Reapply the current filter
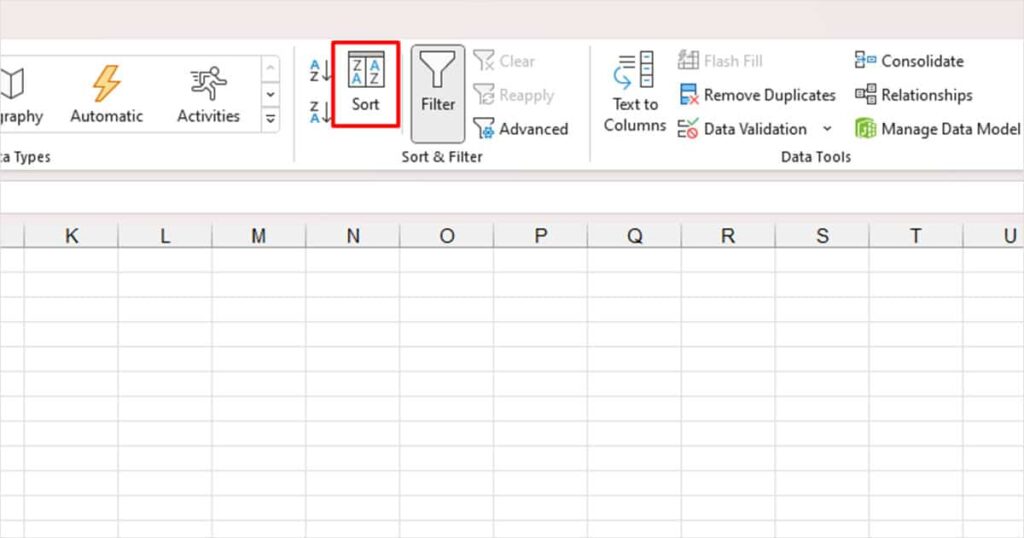1024x538 pixels. (513, 95)
